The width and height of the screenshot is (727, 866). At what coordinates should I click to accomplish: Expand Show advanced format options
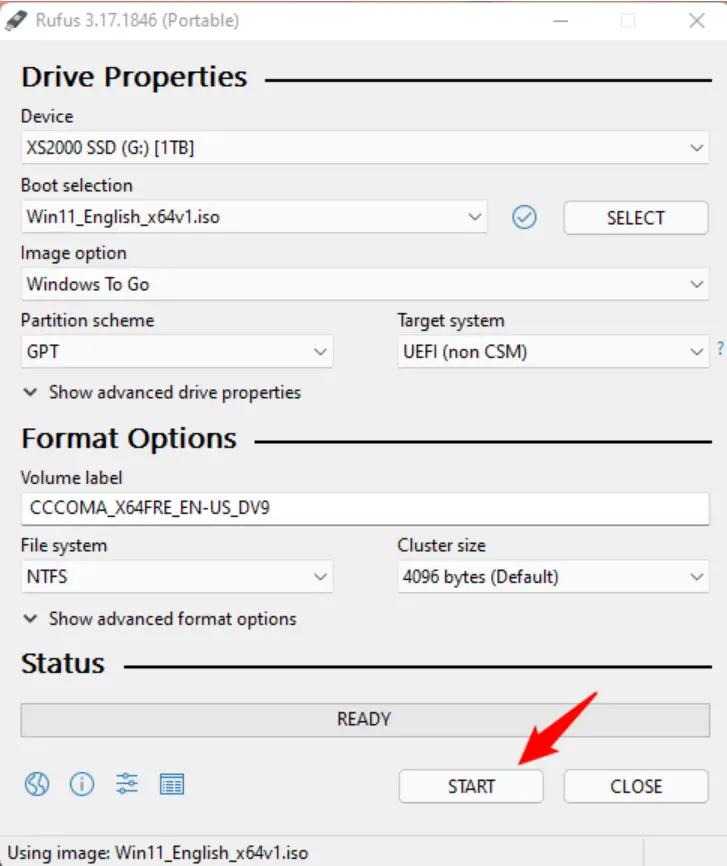pyautogui.click(x=160, y=619)
